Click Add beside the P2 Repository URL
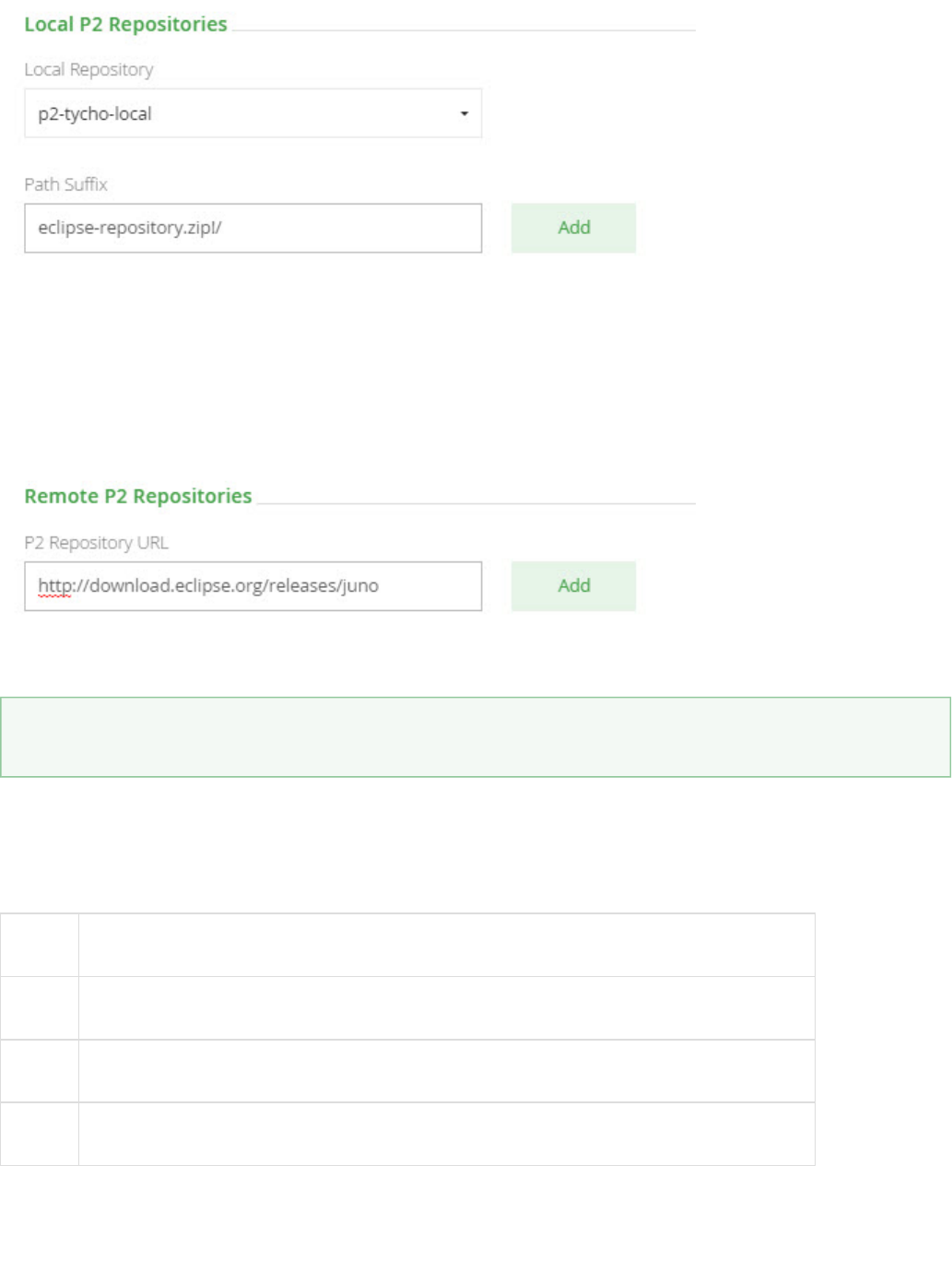 pos(573,586)
